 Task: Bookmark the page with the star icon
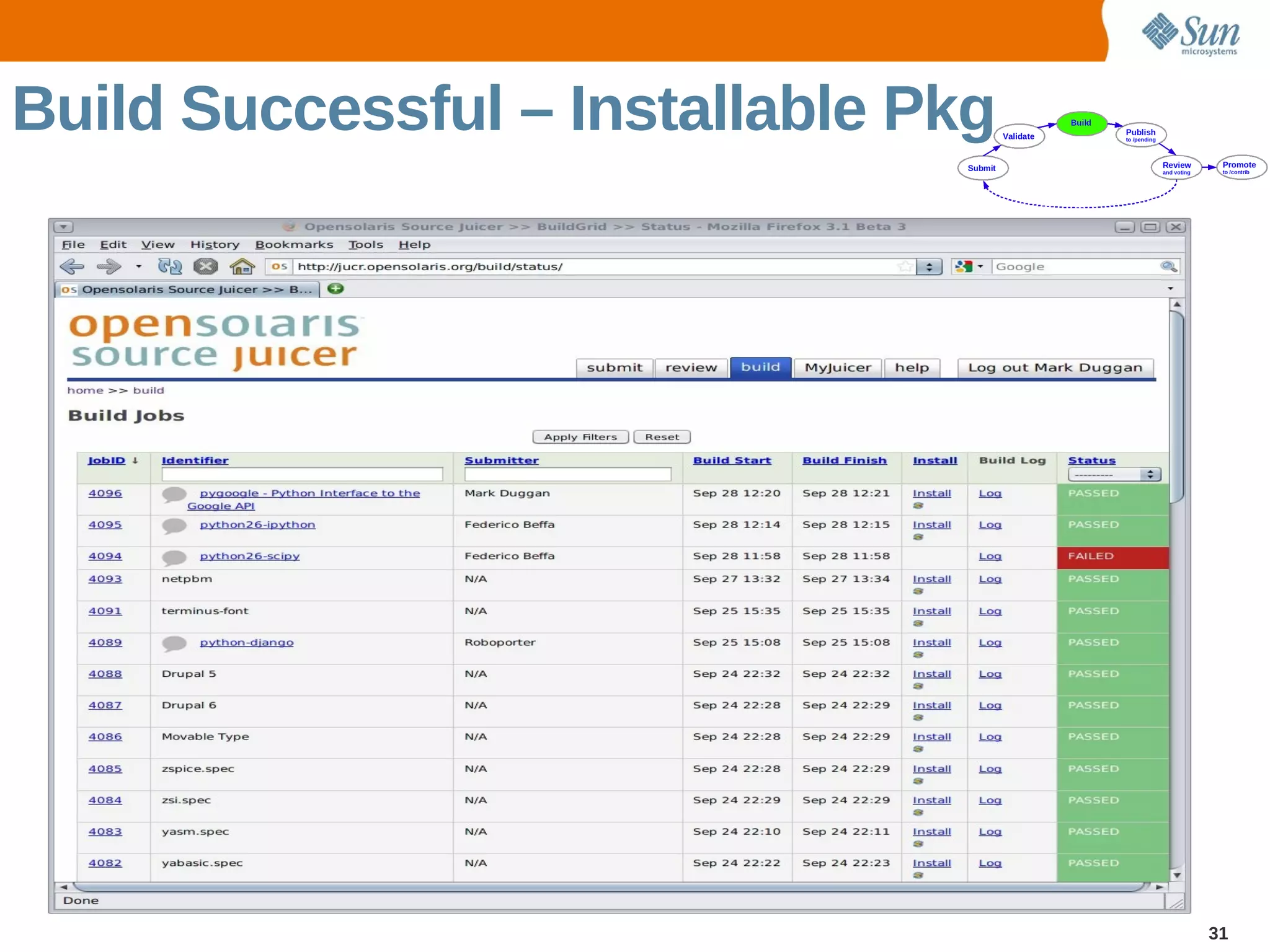tap(905, 267)
